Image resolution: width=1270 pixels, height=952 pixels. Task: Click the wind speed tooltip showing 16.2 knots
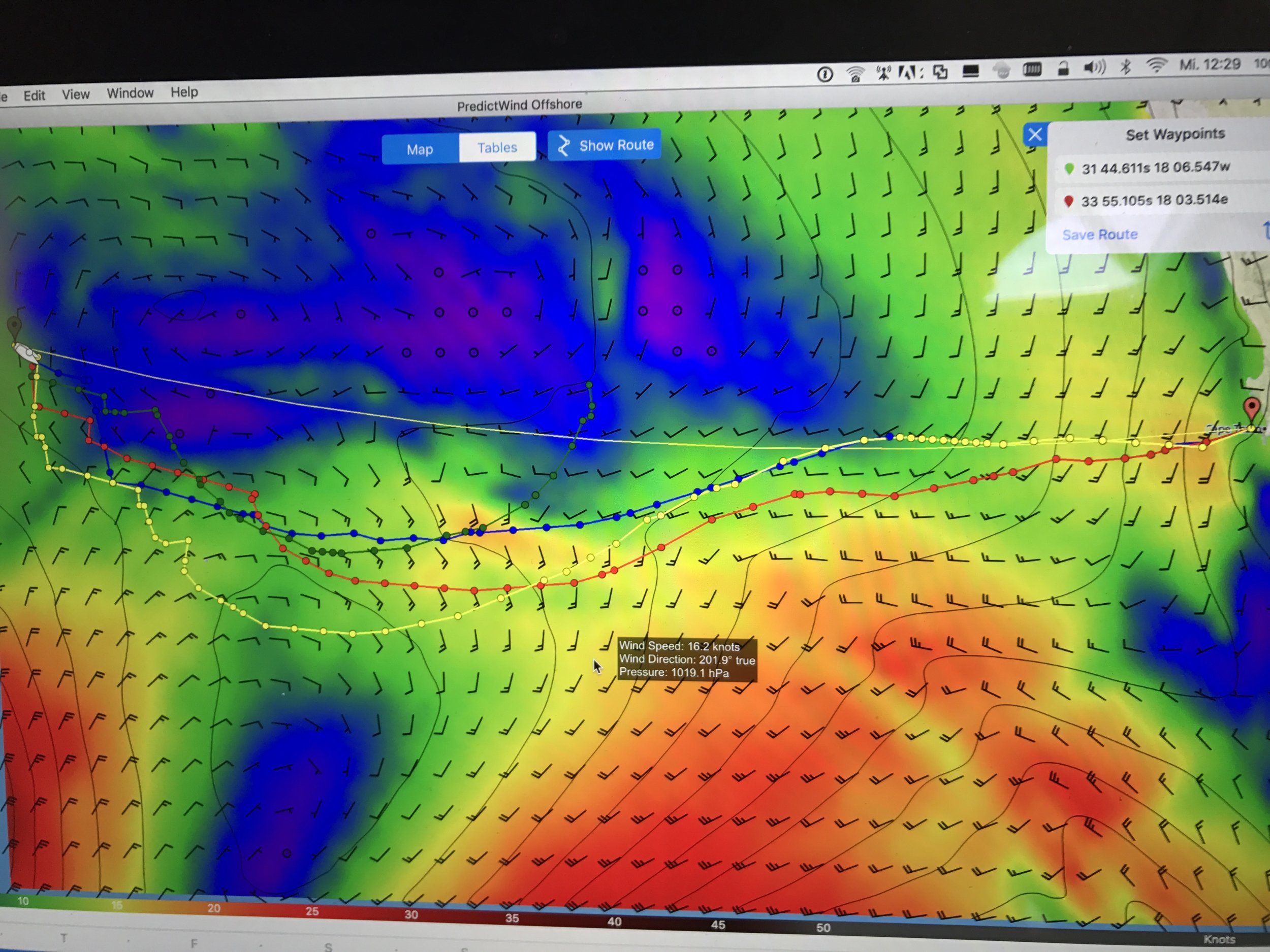coord(687,660)
